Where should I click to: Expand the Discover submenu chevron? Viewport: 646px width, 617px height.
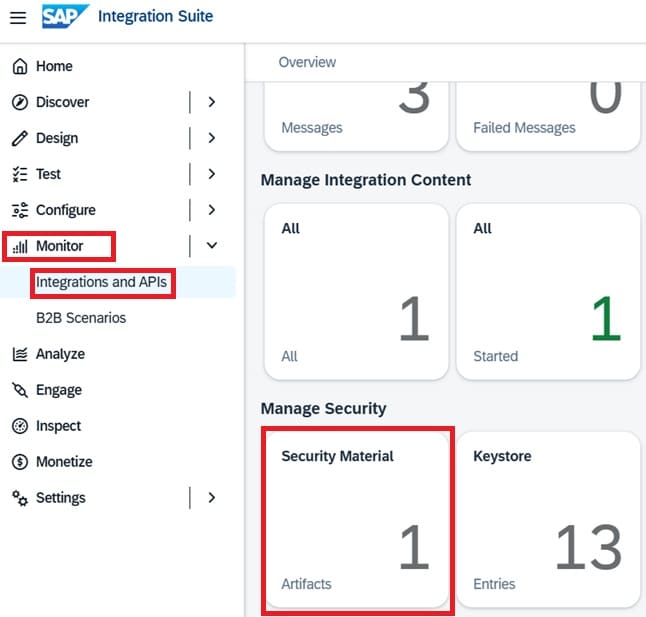point(211,102)
